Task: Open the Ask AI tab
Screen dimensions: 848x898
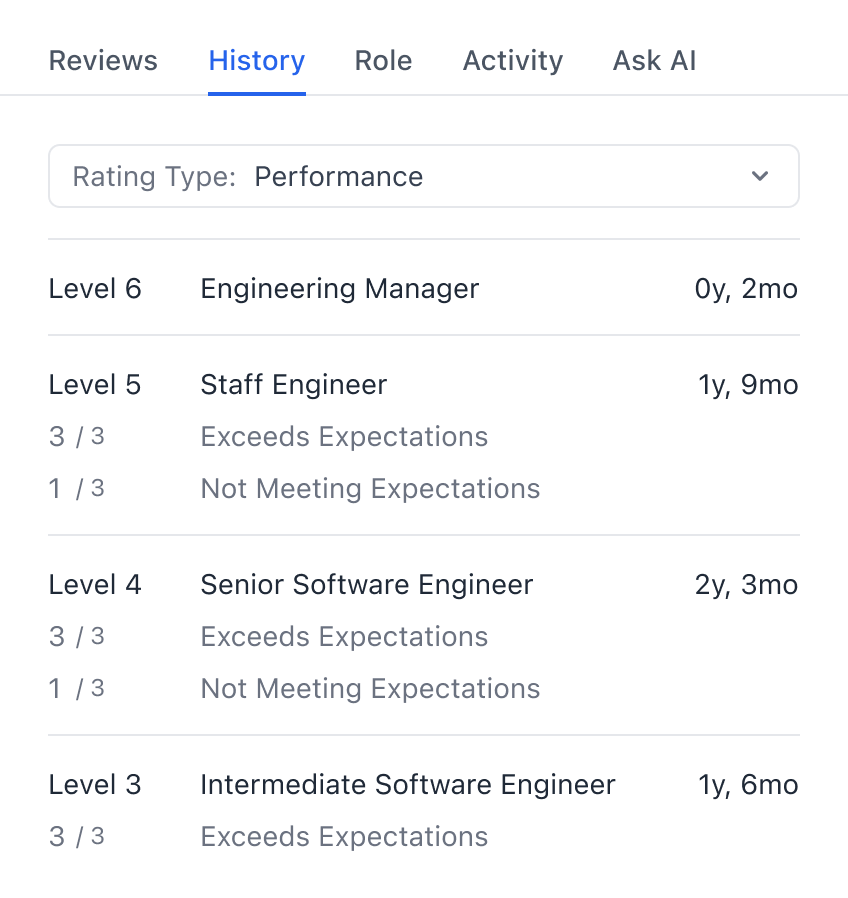Action: [654, 61]
